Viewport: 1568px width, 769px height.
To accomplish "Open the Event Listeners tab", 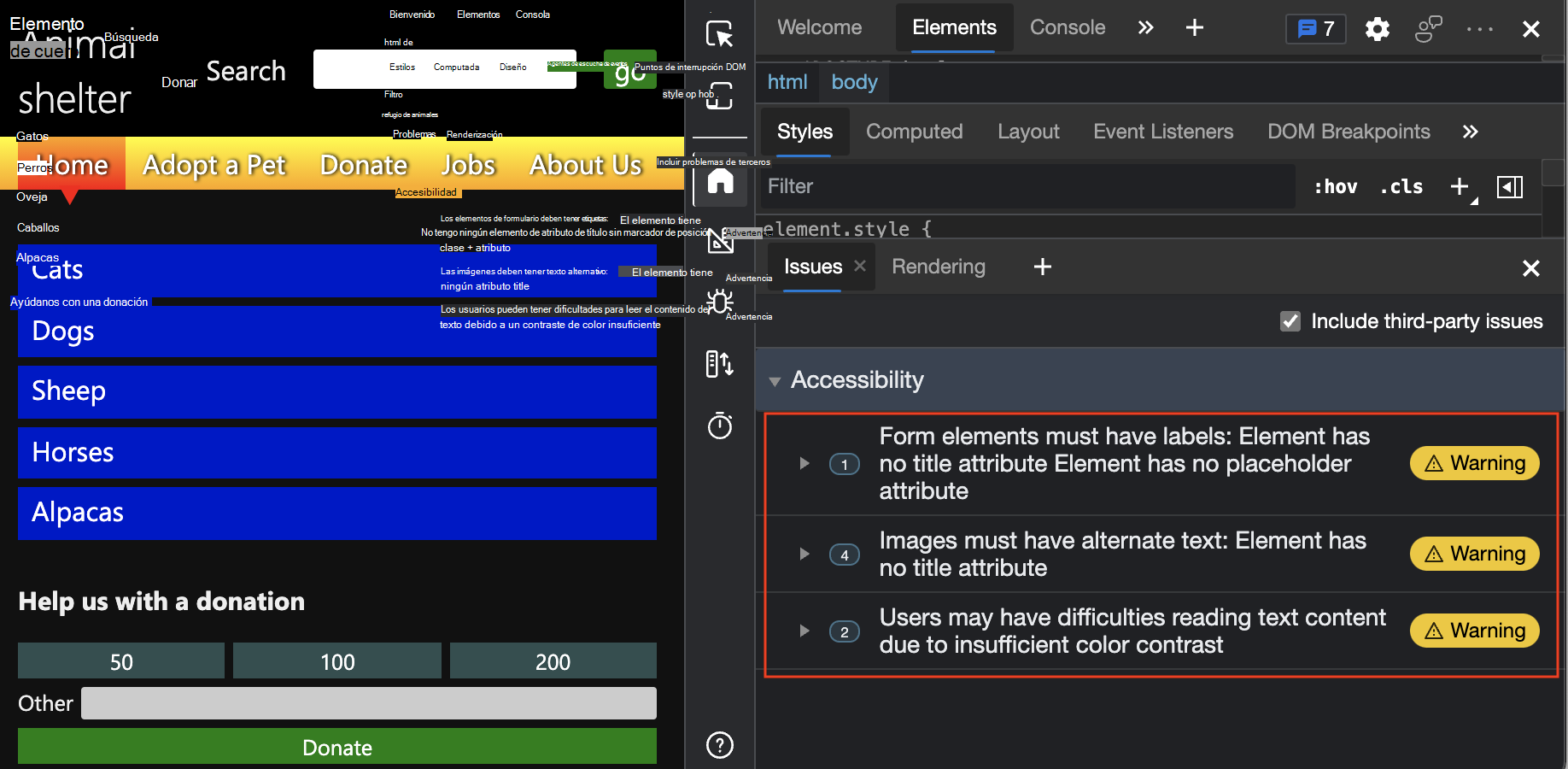I will (1163, 132).
